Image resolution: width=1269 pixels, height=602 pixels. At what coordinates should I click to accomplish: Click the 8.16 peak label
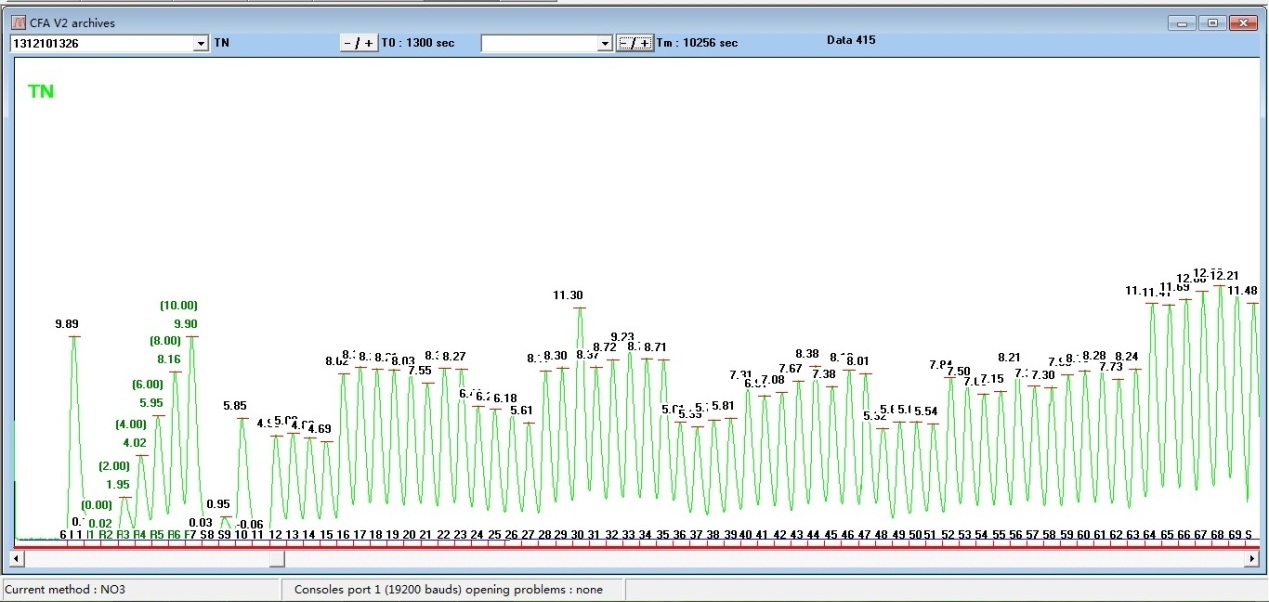point(168,359)
